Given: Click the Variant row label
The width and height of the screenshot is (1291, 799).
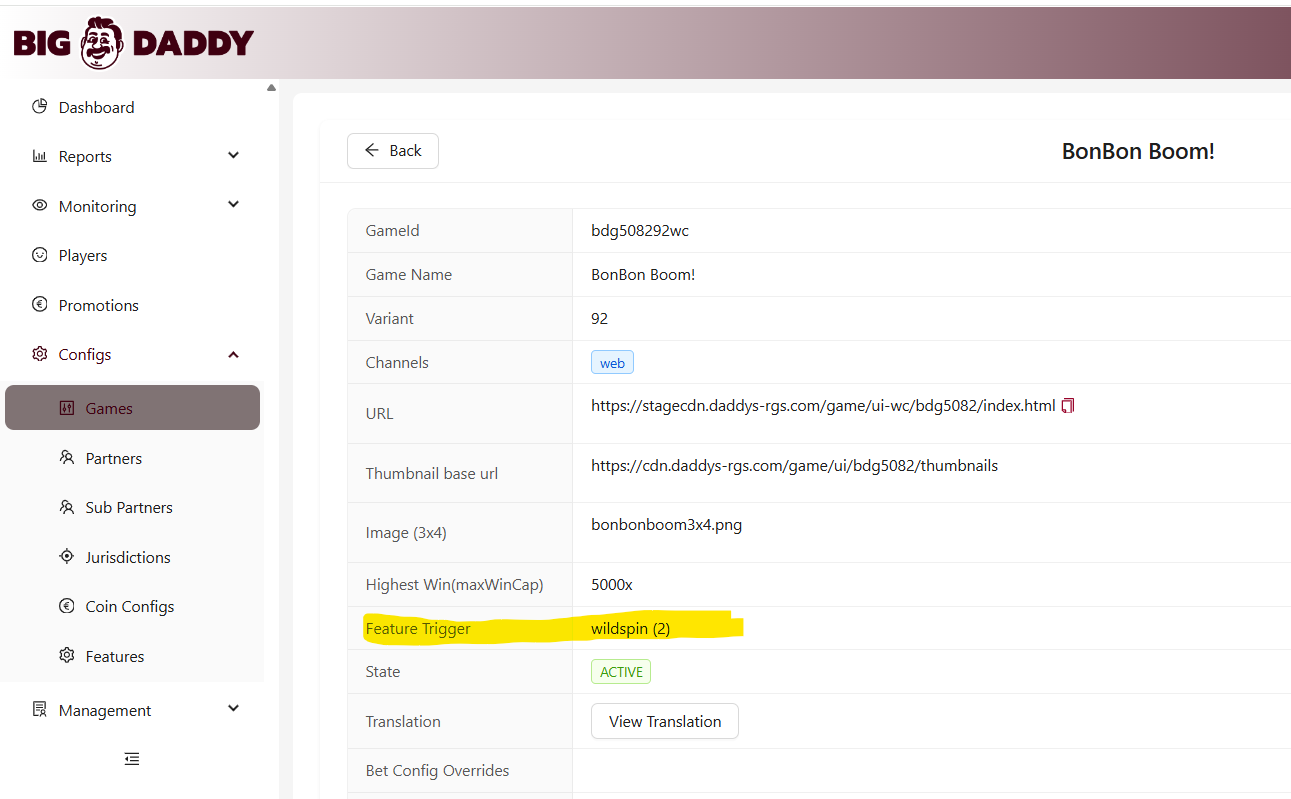Looking at the screenshot, I should pyautogui.click(x=390, y=319).
